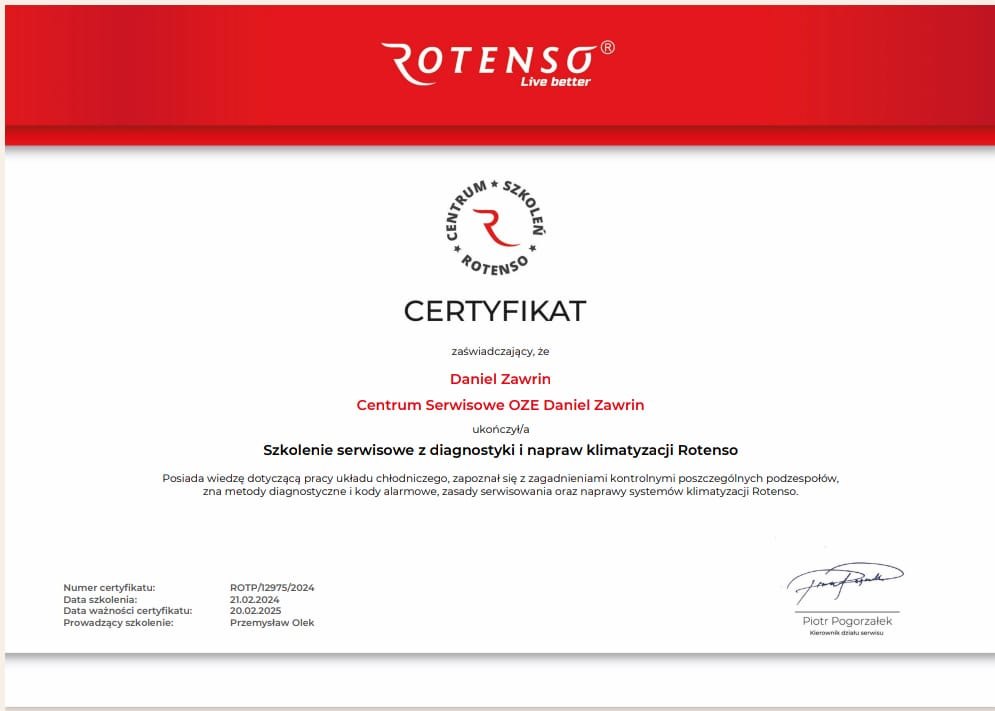Click the training date 21.02.2024

254,599
